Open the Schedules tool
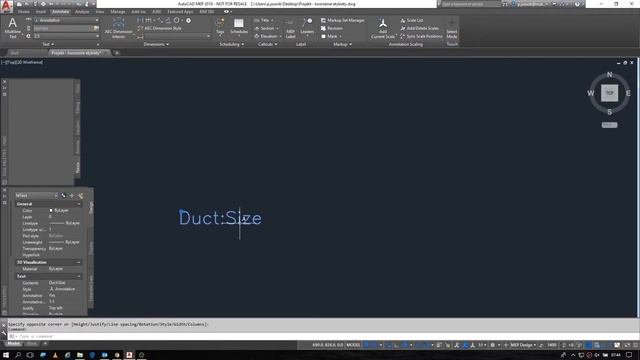The image size is (640, 360). click(239, 27)
